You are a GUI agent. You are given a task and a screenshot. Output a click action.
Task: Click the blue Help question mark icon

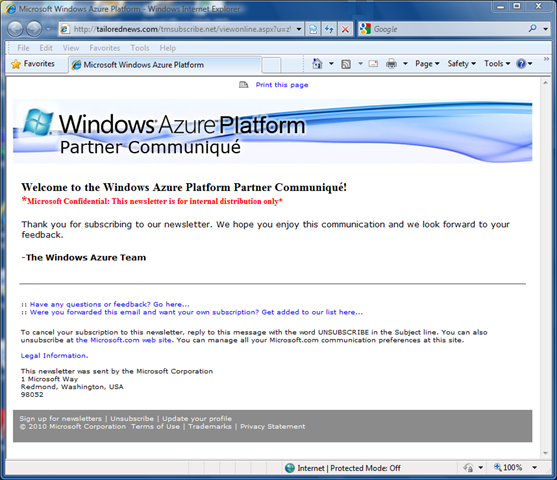tap(521, 64)
